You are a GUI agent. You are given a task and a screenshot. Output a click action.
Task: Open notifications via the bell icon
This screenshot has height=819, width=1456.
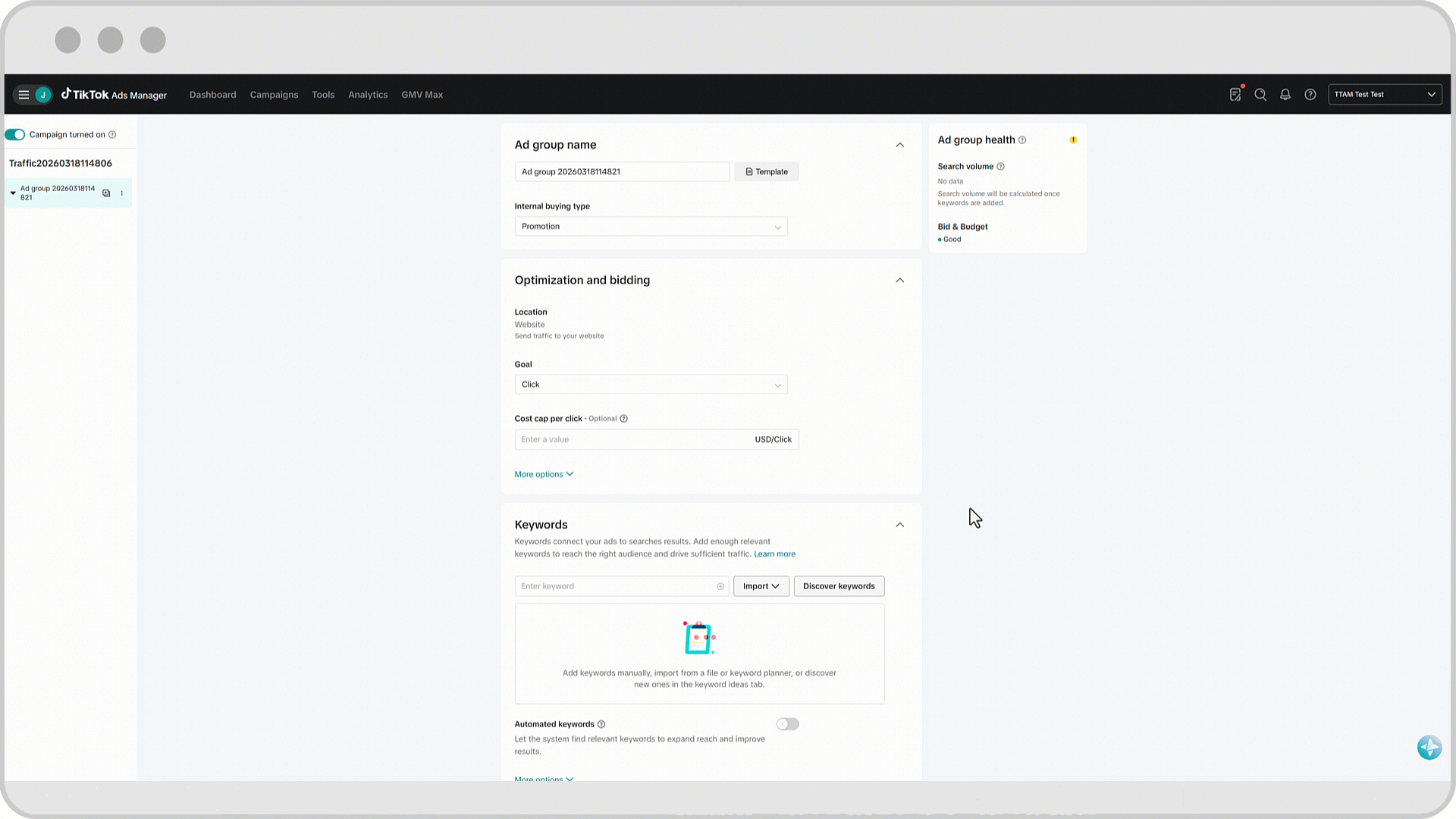(1285, 95)
